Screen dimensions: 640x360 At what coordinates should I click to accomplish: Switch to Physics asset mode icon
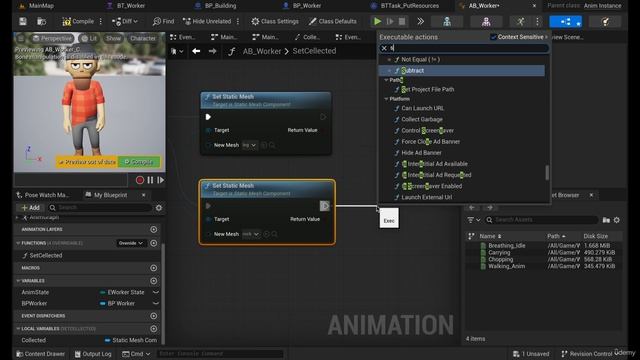click(605, 22)
